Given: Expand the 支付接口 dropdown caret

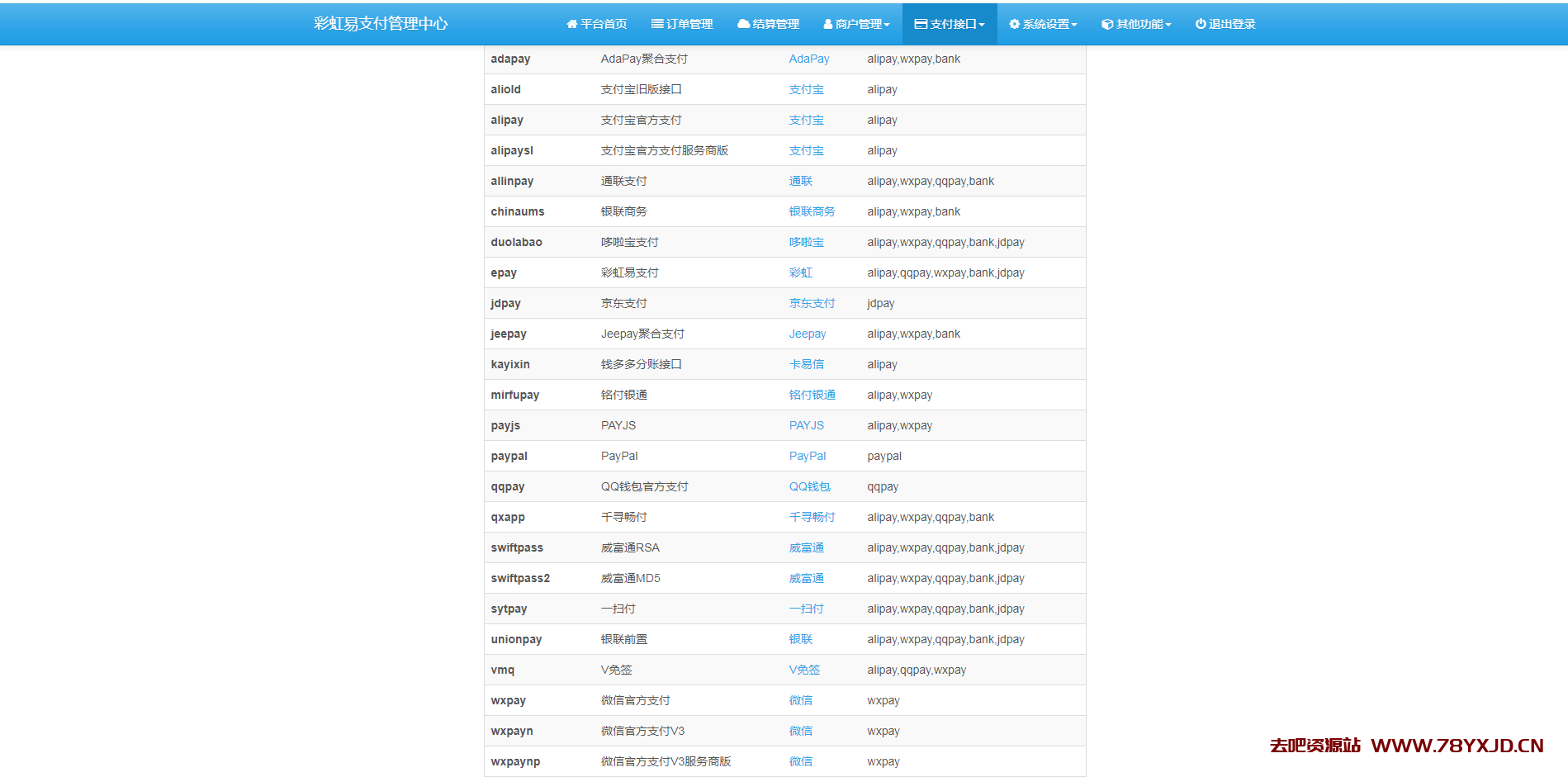Looking at the screenshot, I should [x=982, y=25].
